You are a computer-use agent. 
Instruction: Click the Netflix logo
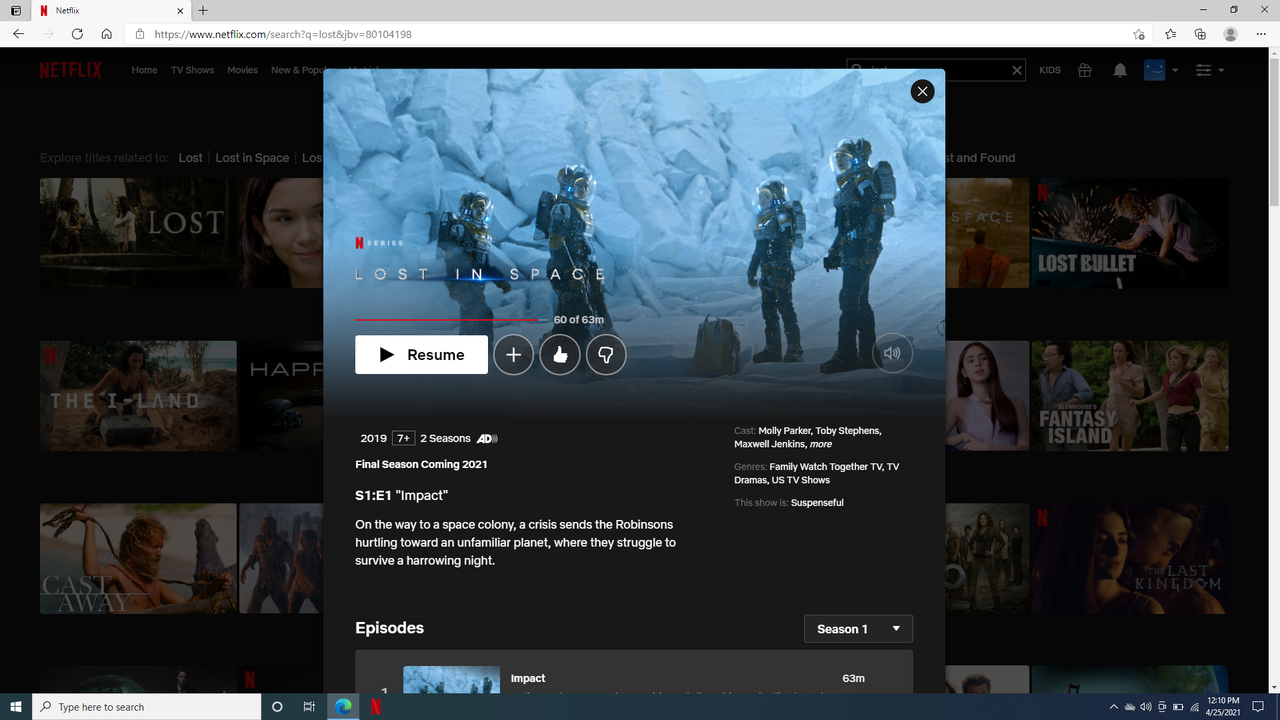pyautogui.click(x=70, y=70)
